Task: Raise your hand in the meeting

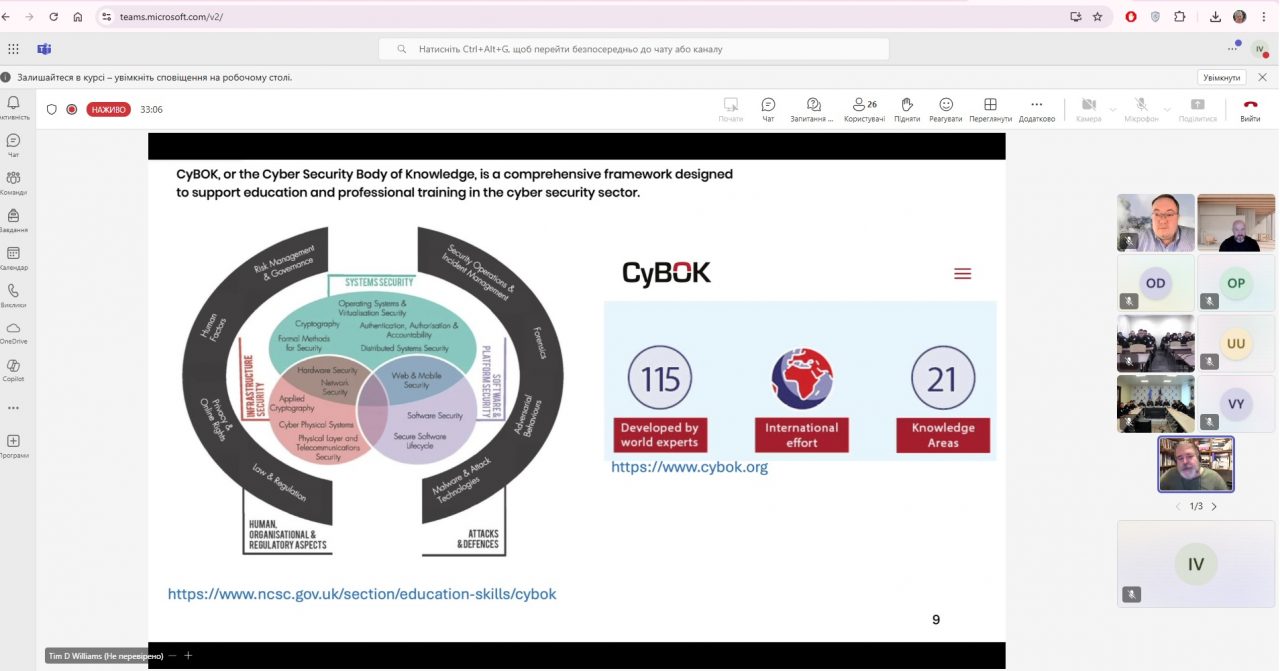Action: [x=907, y=109]
